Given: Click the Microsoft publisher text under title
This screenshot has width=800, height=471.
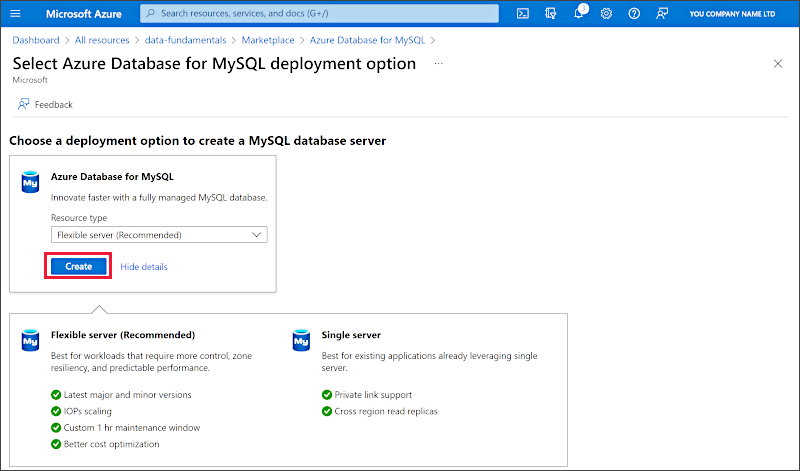Looking at the screenshot, I should coord(30,80).
